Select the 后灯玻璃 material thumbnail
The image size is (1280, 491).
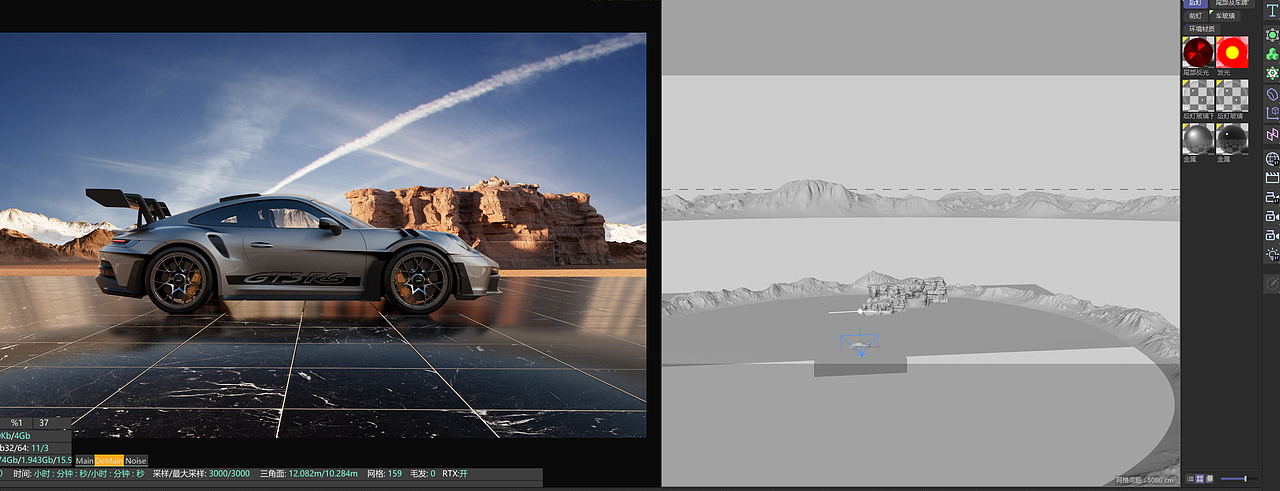coord(1232,96)
